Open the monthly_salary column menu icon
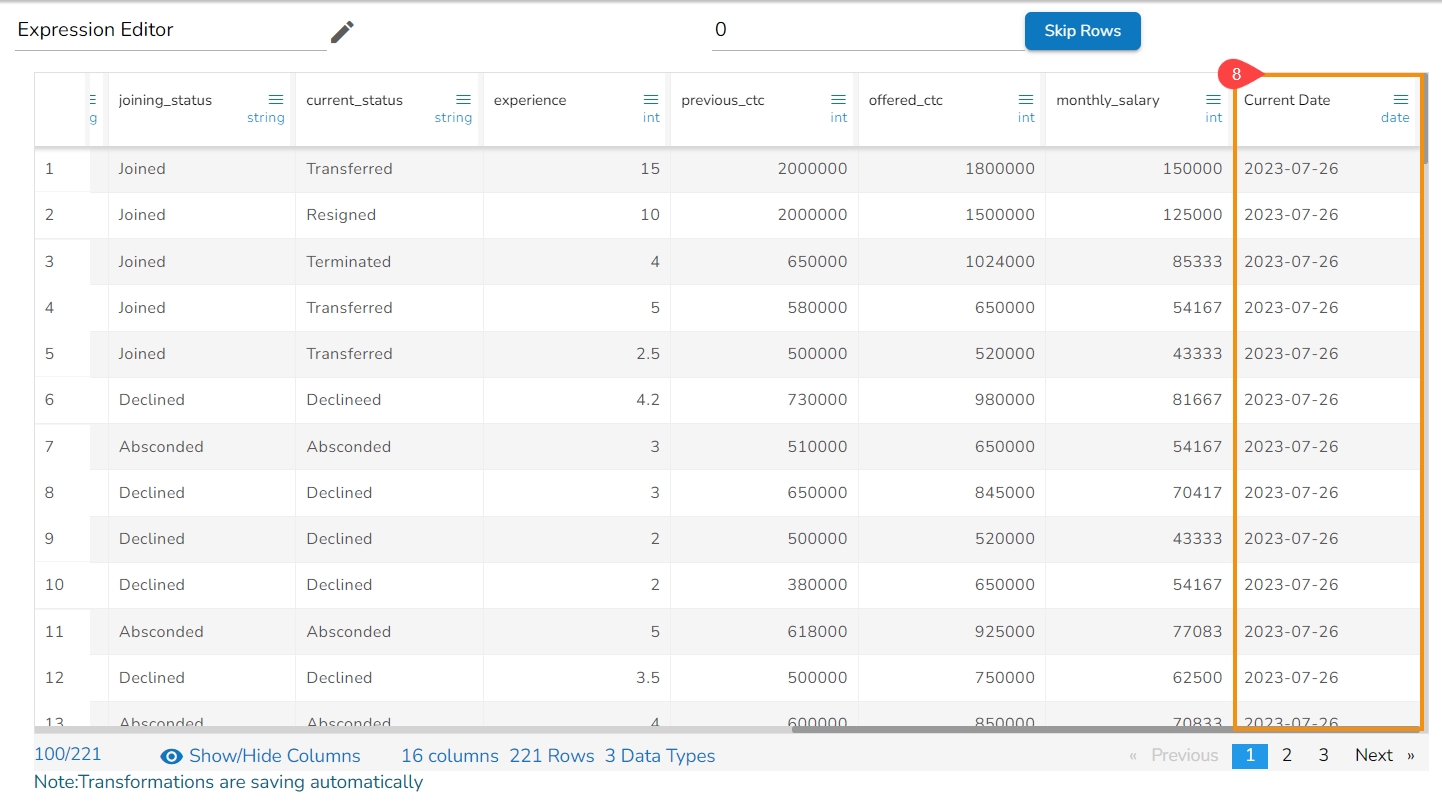Screen dimensions: 1442x805 point(1213,100)
